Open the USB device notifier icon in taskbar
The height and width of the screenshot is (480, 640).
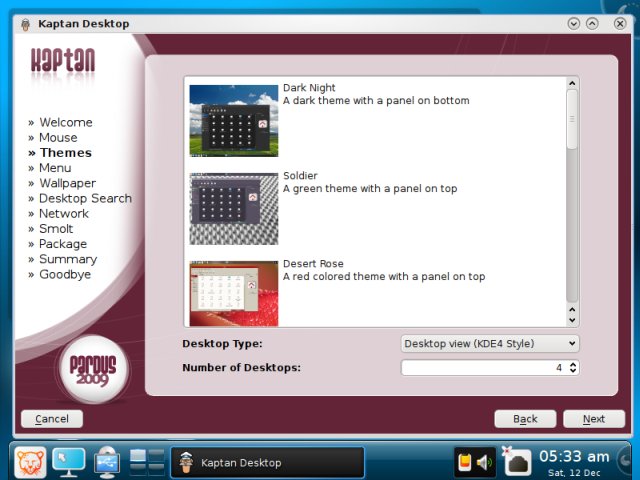[107, 462]
